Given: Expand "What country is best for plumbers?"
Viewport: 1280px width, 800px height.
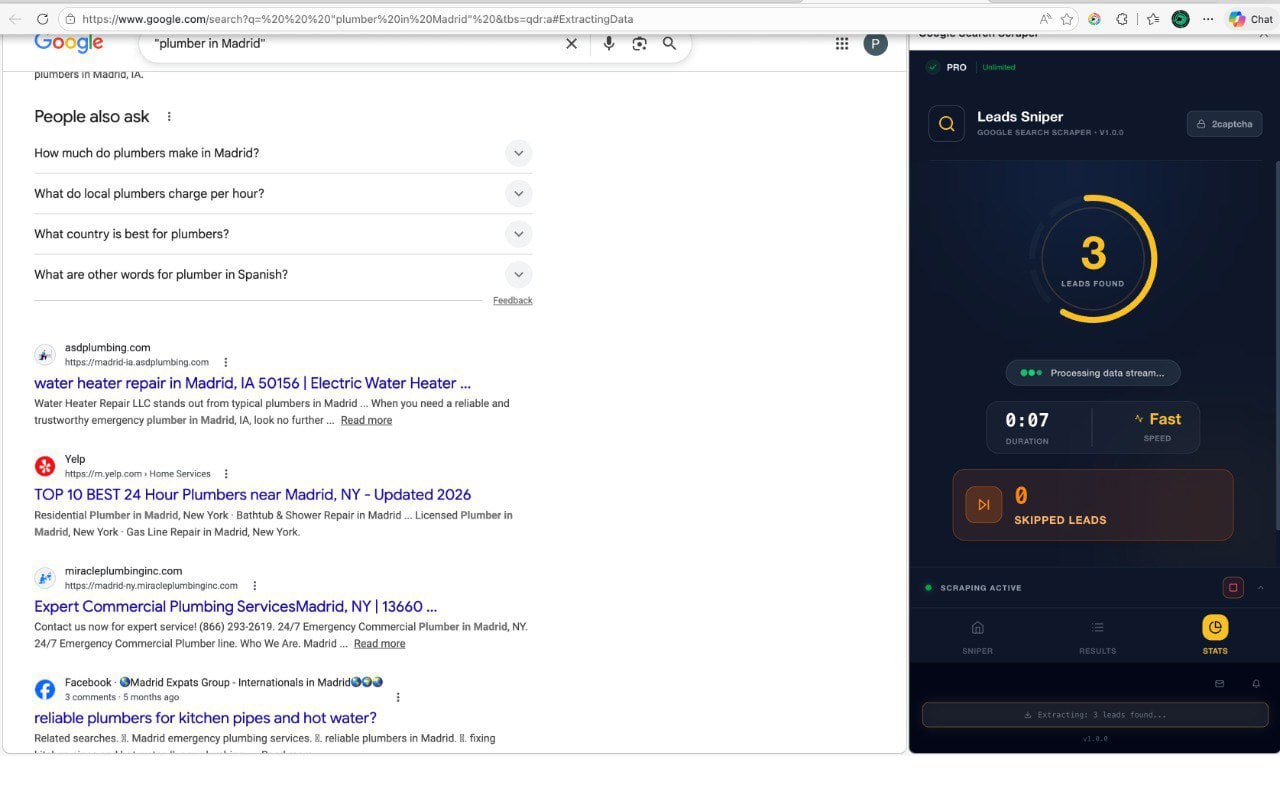Looking at the screenshot, I should point(283,234).
